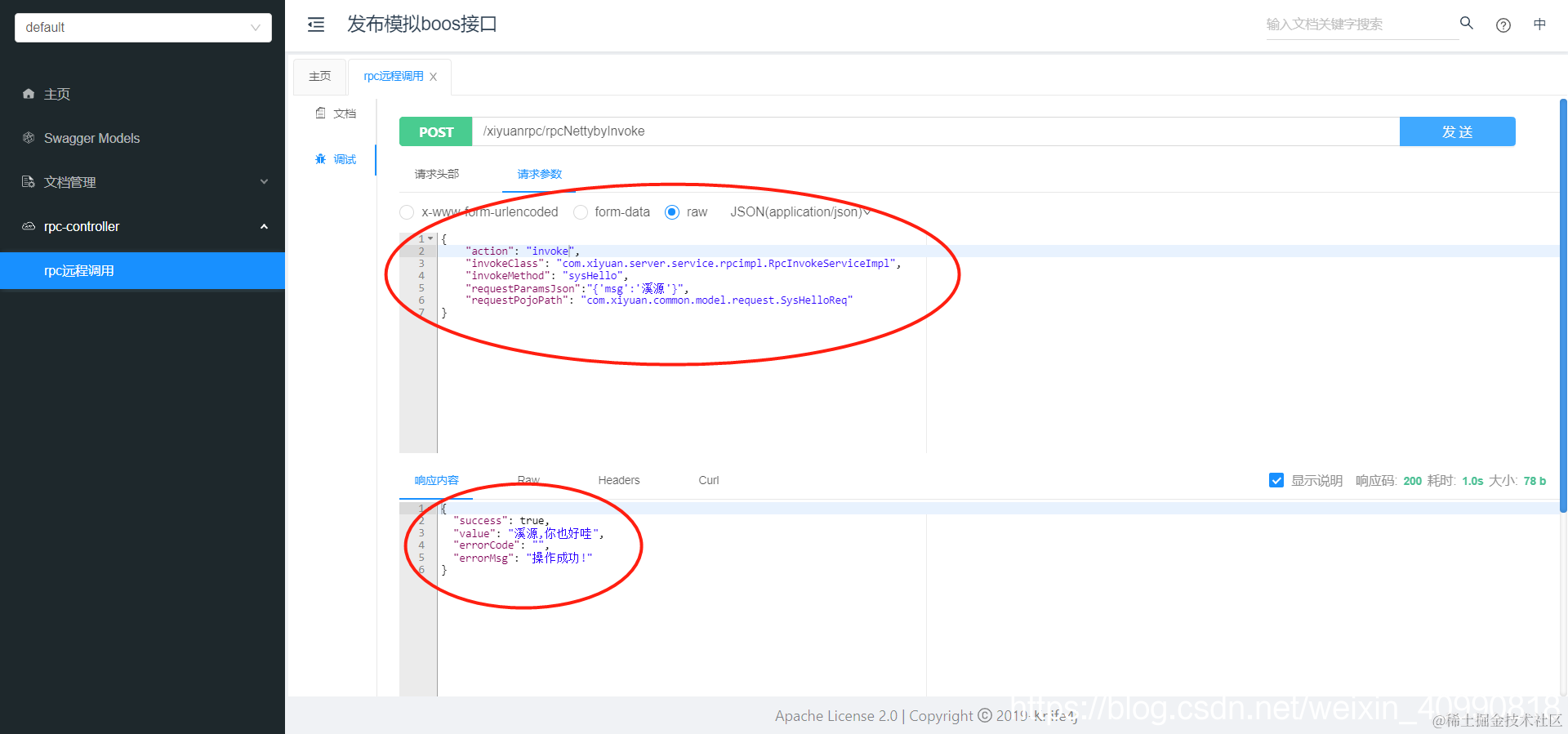The height and width of the screenshot is (734, 1568).
Task: Click the POST method button
Action: click(x=436, y=131)
